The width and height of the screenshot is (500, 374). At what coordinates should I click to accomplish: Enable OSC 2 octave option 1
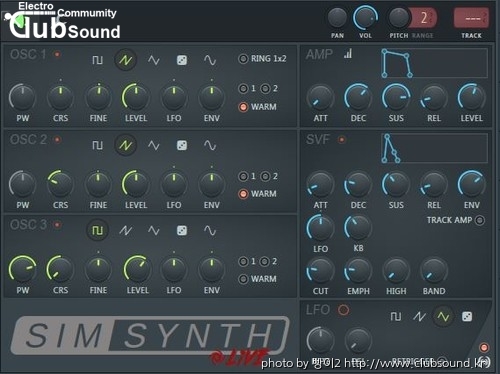(243, 176)
